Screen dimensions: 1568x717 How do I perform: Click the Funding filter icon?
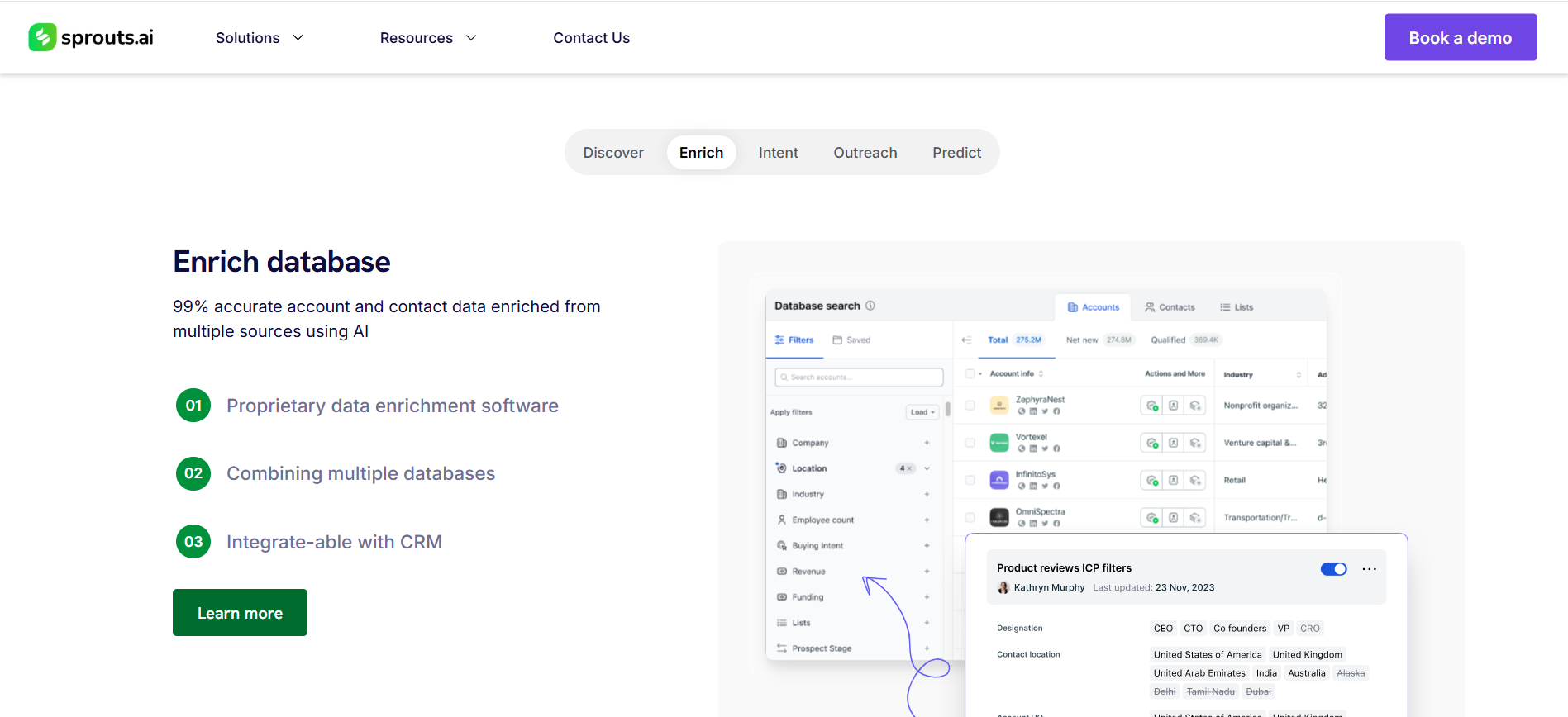[x=782, y=596]
